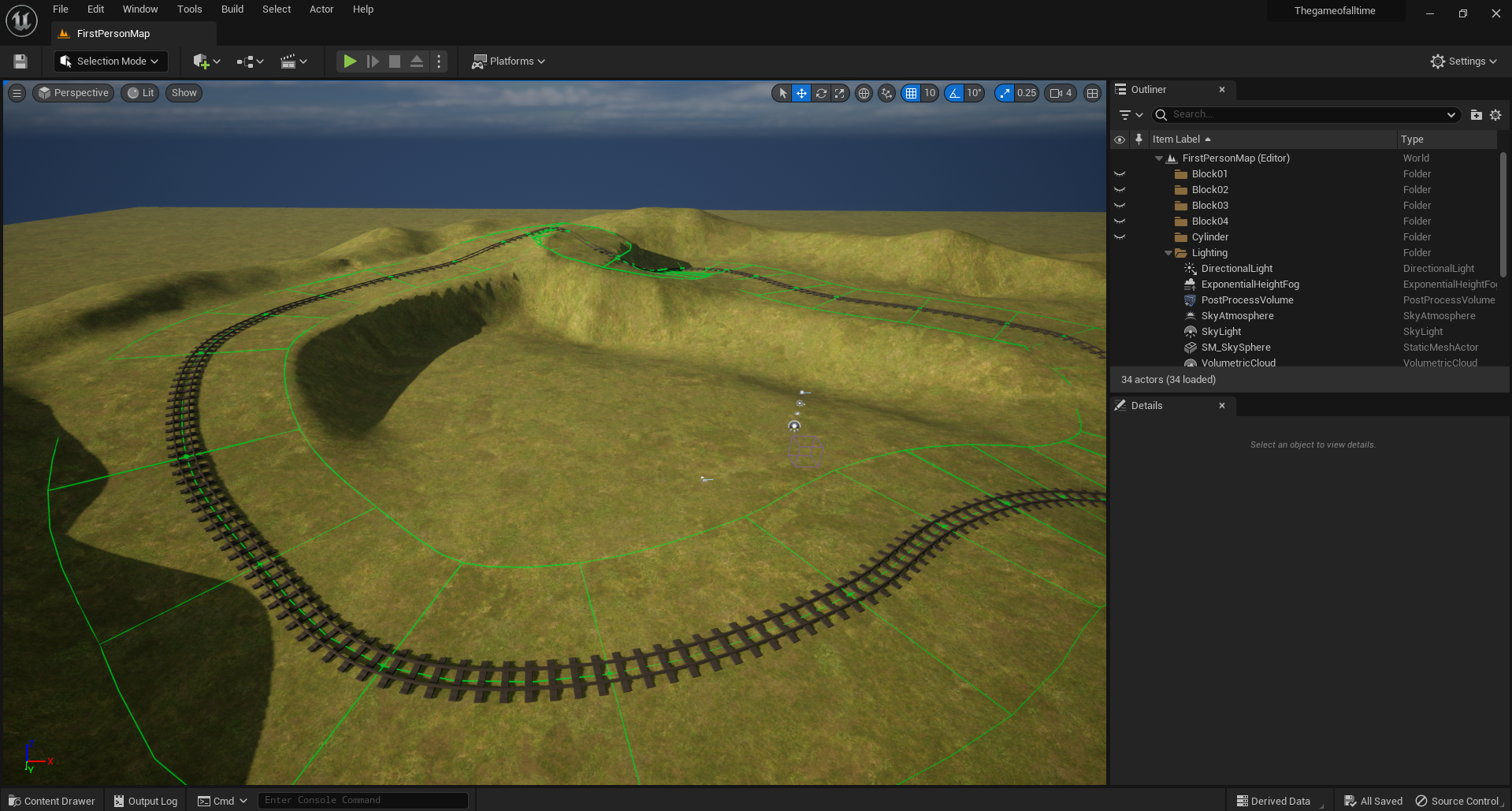Open the Edit menu
Screen dimensions: 1512x811
click(x=95, y=9)
